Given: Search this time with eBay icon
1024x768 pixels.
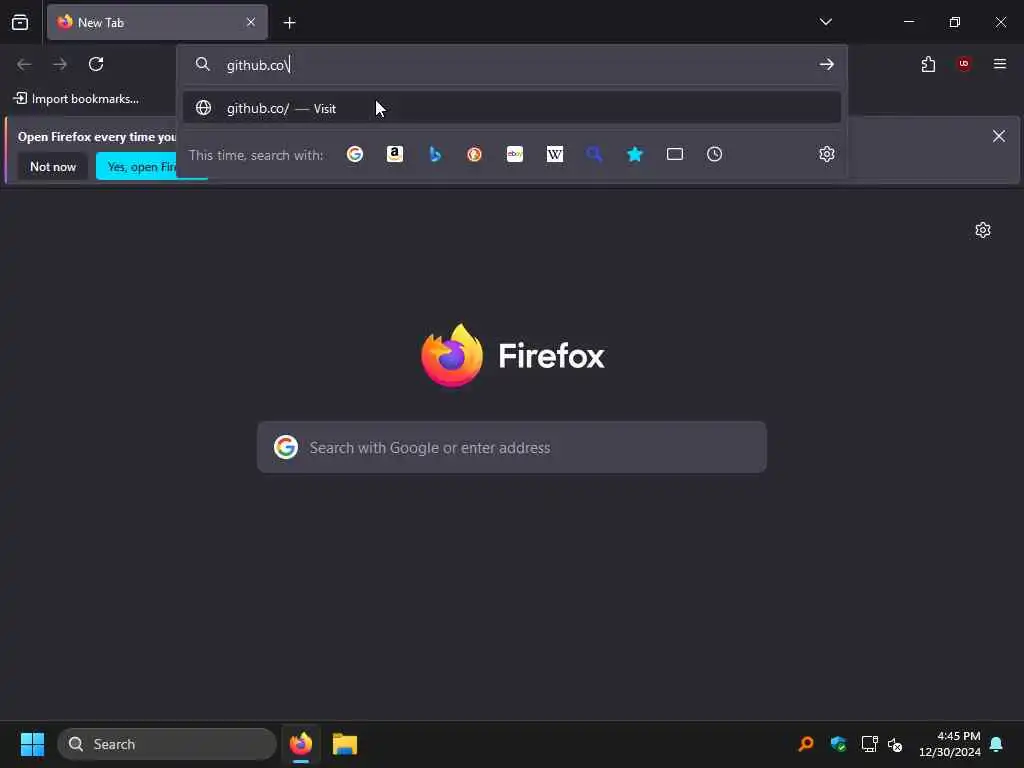Looking at the screenshot, I should click(x=515, y=154).
